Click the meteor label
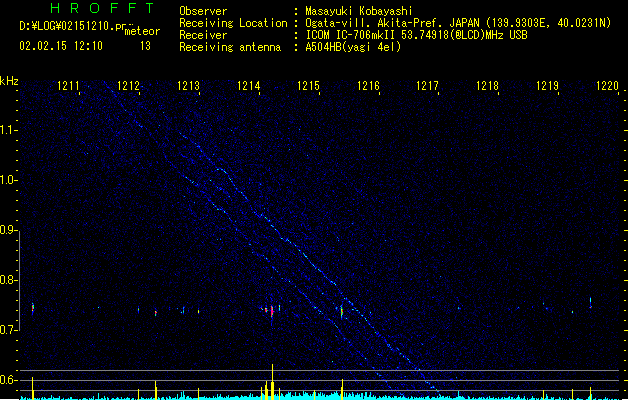This screenshot has width=629, height=400. click(x=142, y=31)
